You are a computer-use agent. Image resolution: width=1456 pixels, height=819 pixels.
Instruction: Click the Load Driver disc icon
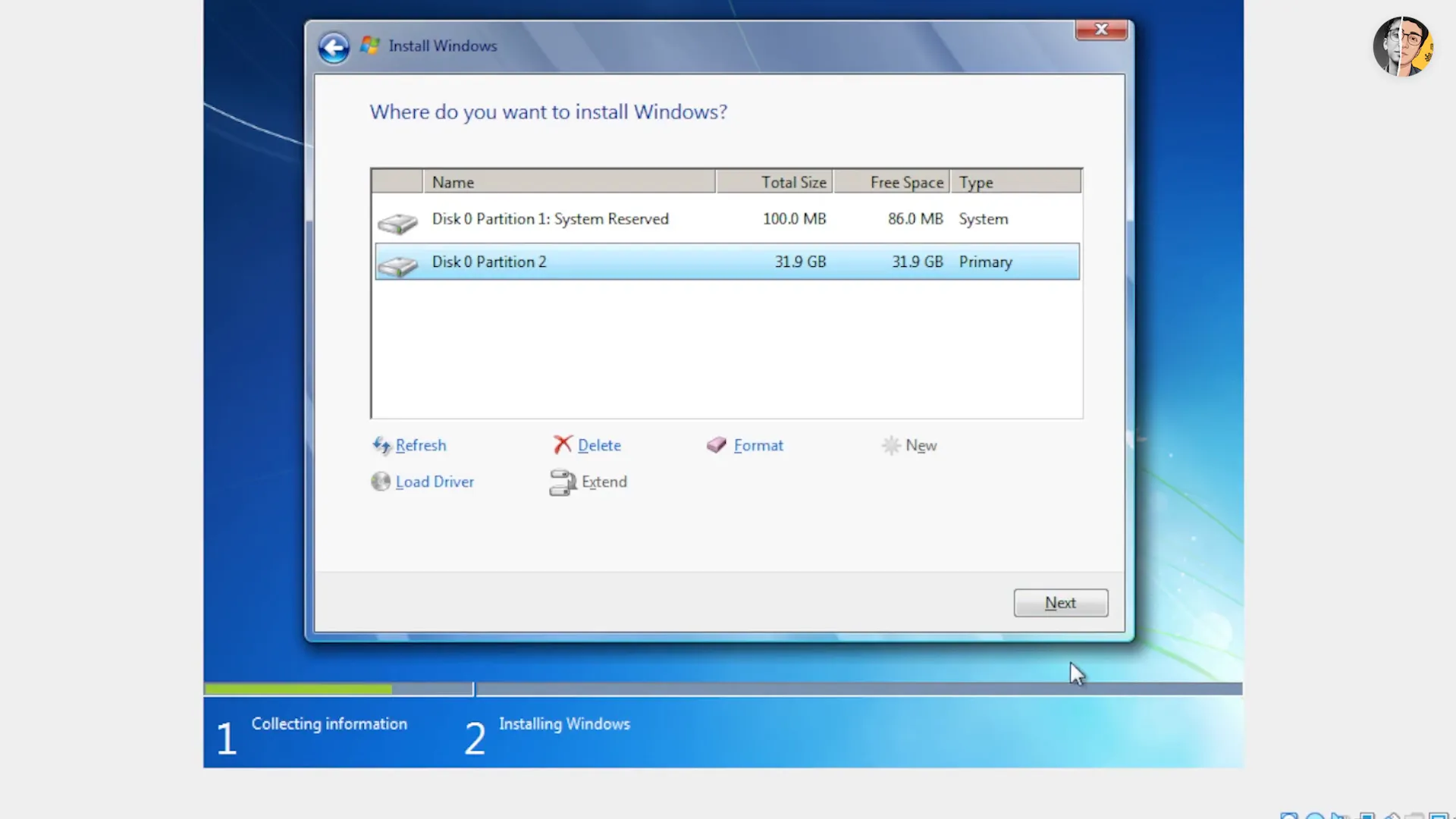381,482
